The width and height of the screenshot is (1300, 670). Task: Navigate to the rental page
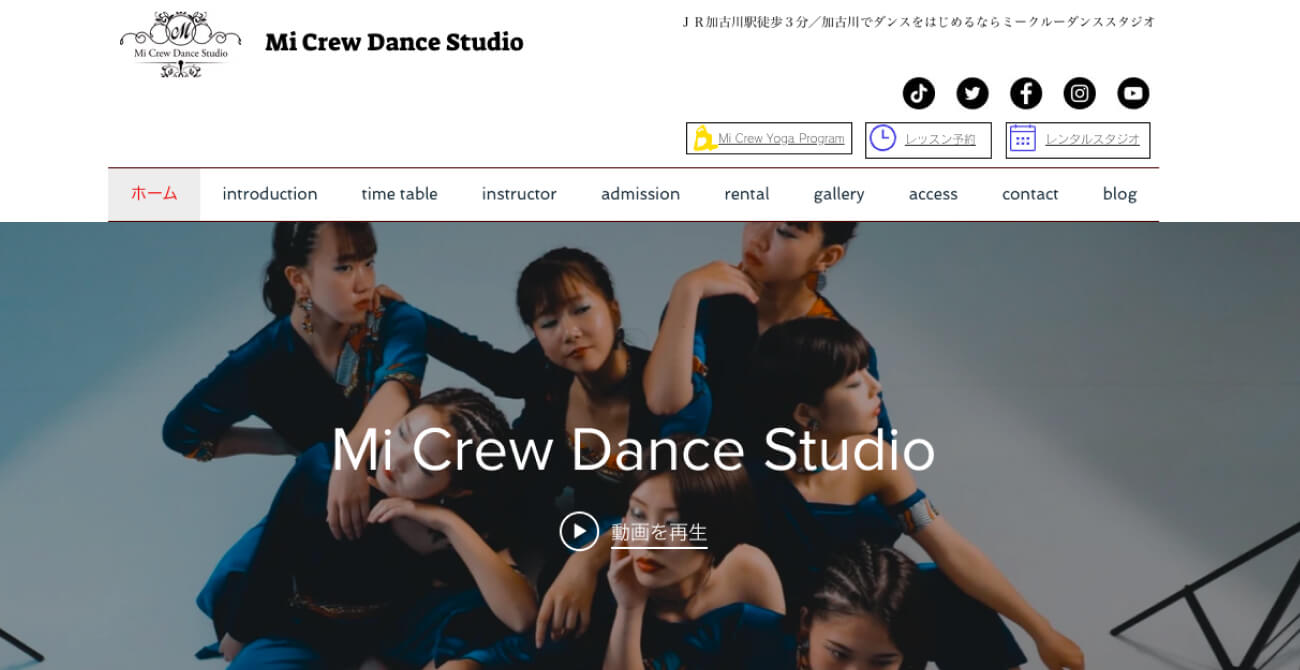coord(745,194)
